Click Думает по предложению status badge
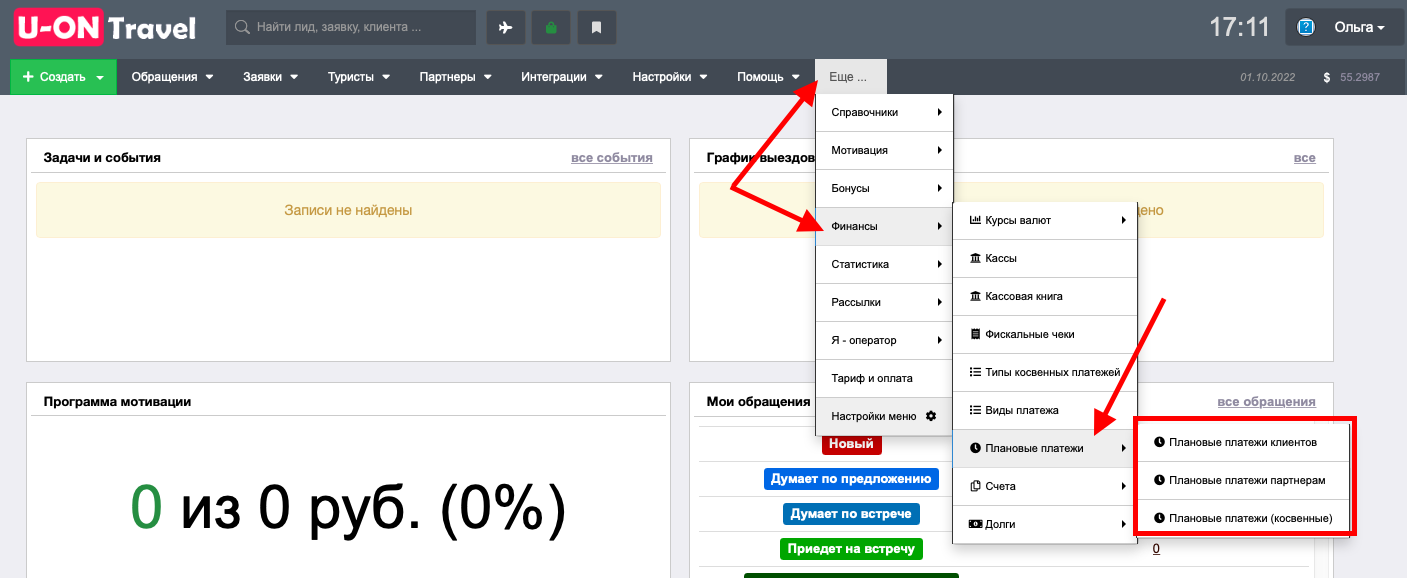Viewport: 1407px width, 578px height. coord(851,479)
